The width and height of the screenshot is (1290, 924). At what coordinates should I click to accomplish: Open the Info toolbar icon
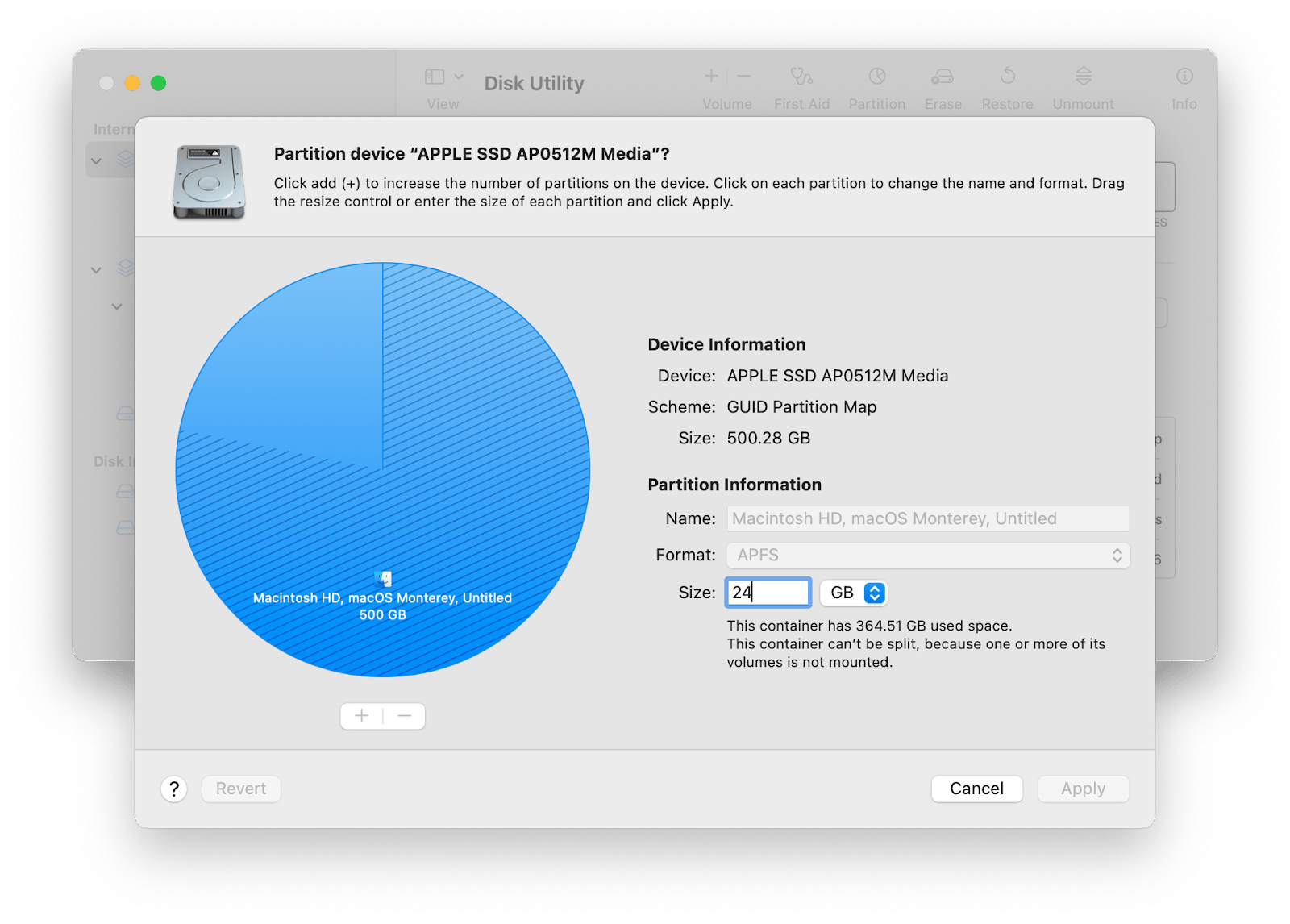click(x=1184, y=76)
